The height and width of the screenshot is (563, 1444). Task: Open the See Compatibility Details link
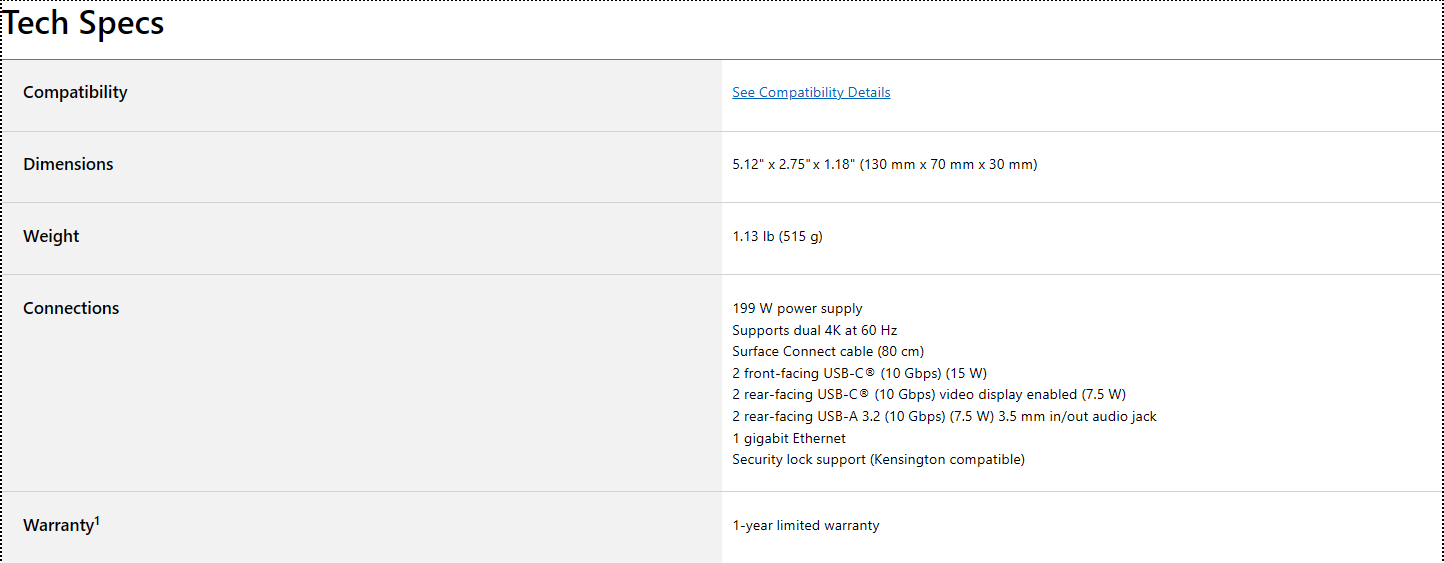tap(811, 93)
